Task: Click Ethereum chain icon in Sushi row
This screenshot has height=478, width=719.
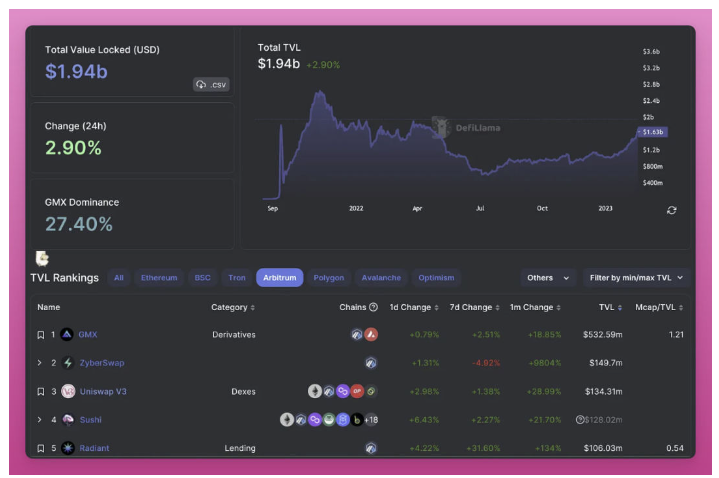Action: pos(287,420)
